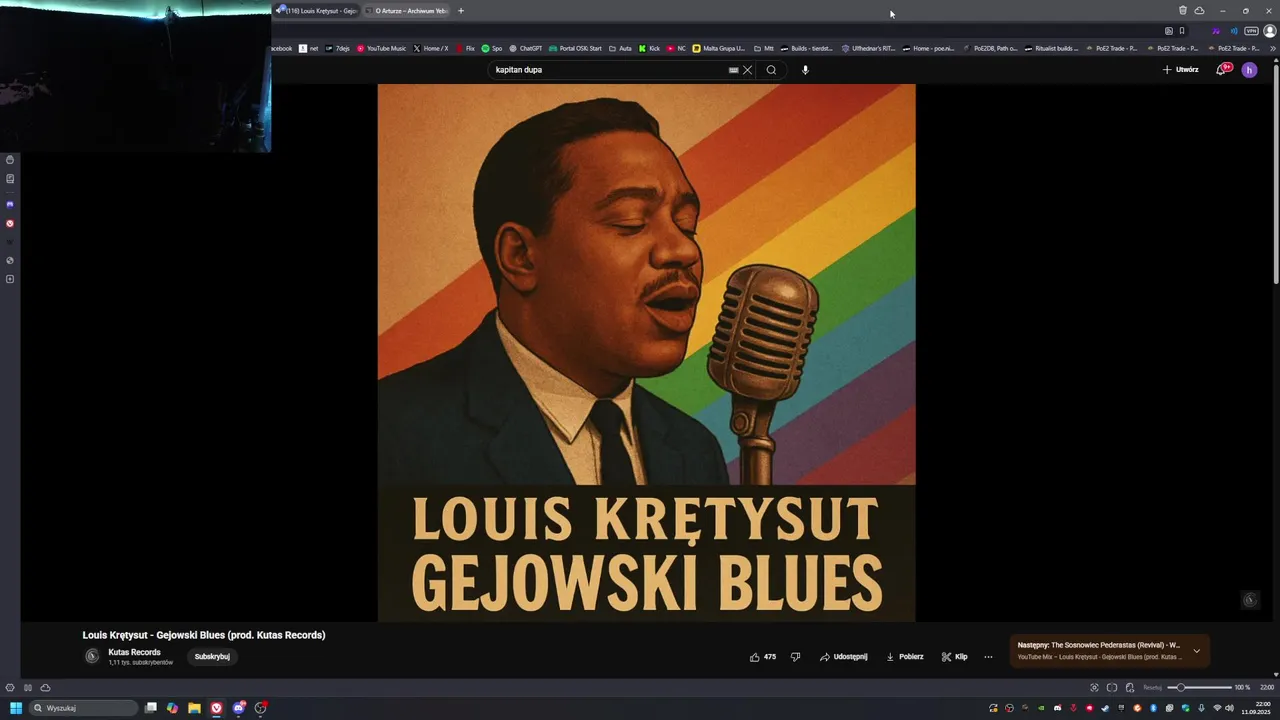Viewport: 1280px width, 720px height.
Task: Click the Vivaldi trash closed-tabs icon
Action: coord(1182,11)
